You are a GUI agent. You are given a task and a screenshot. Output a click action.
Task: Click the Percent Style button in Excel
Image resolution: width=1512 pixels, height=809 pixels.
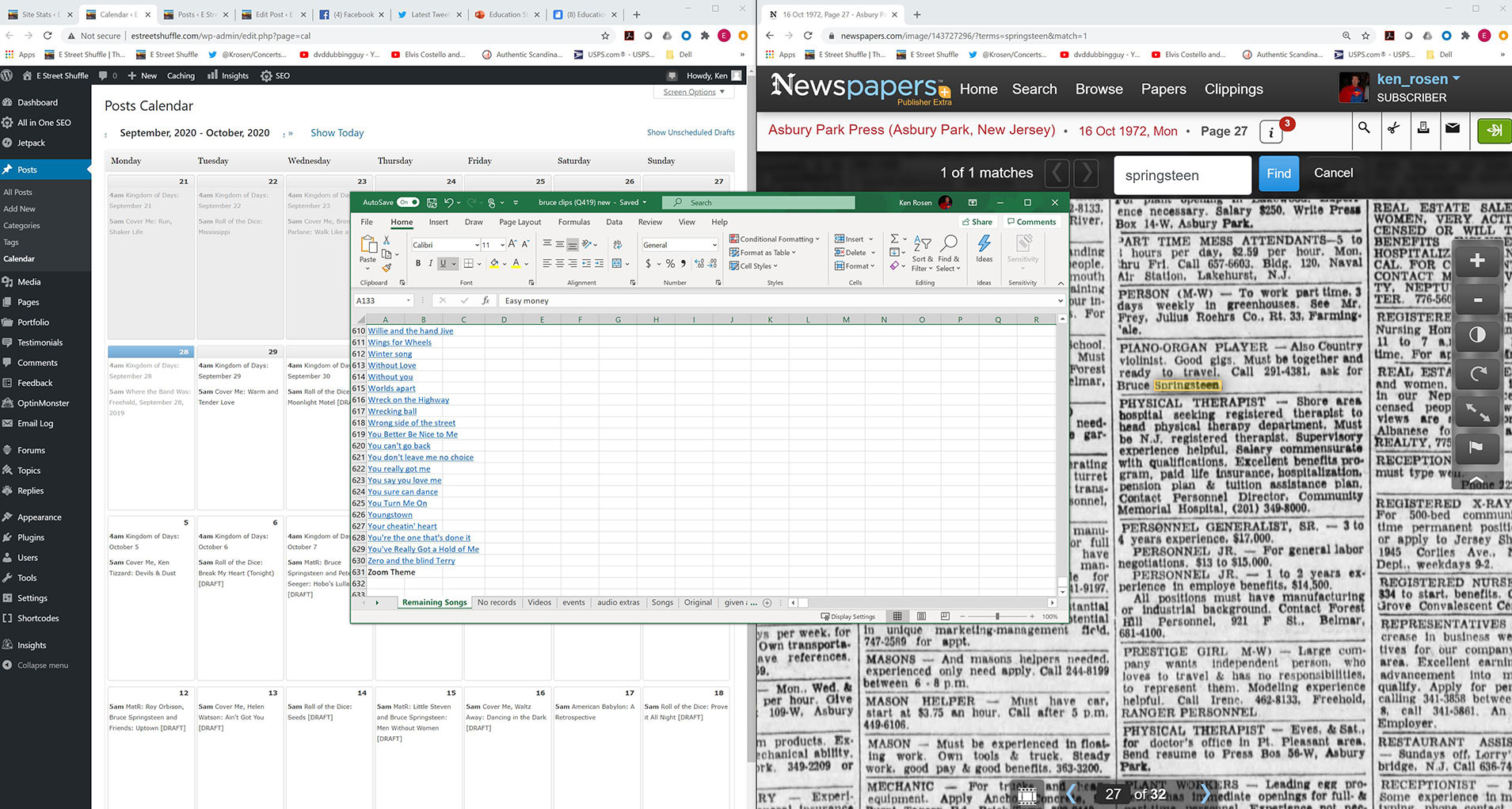tap(670, 263)
